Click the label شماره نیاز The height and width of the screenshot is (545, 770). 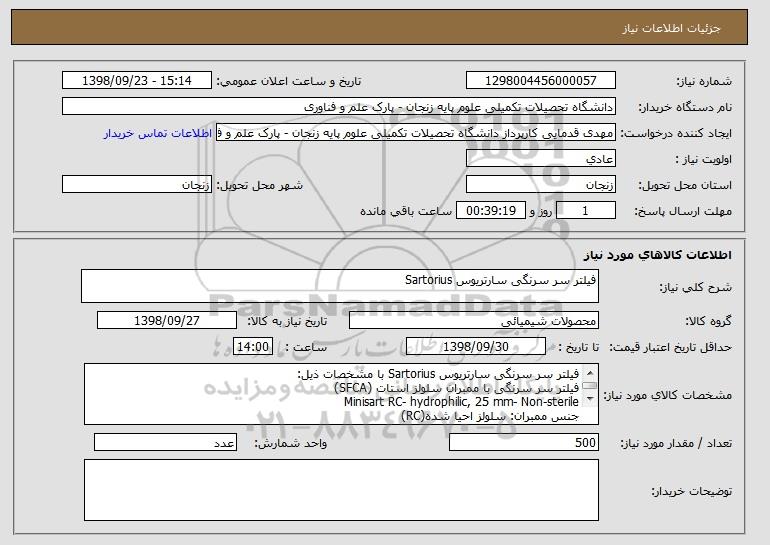[704, 81]
